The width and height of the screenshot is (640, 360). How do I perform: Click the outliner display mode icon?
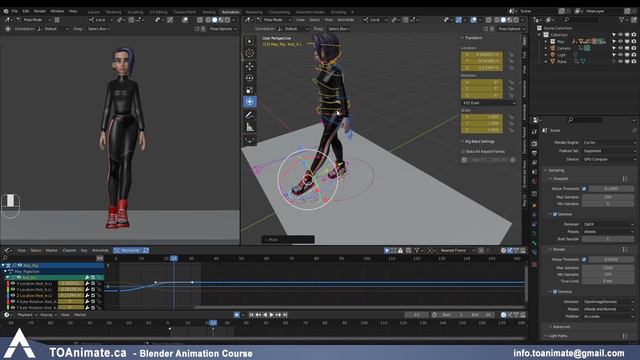[551, 20]
